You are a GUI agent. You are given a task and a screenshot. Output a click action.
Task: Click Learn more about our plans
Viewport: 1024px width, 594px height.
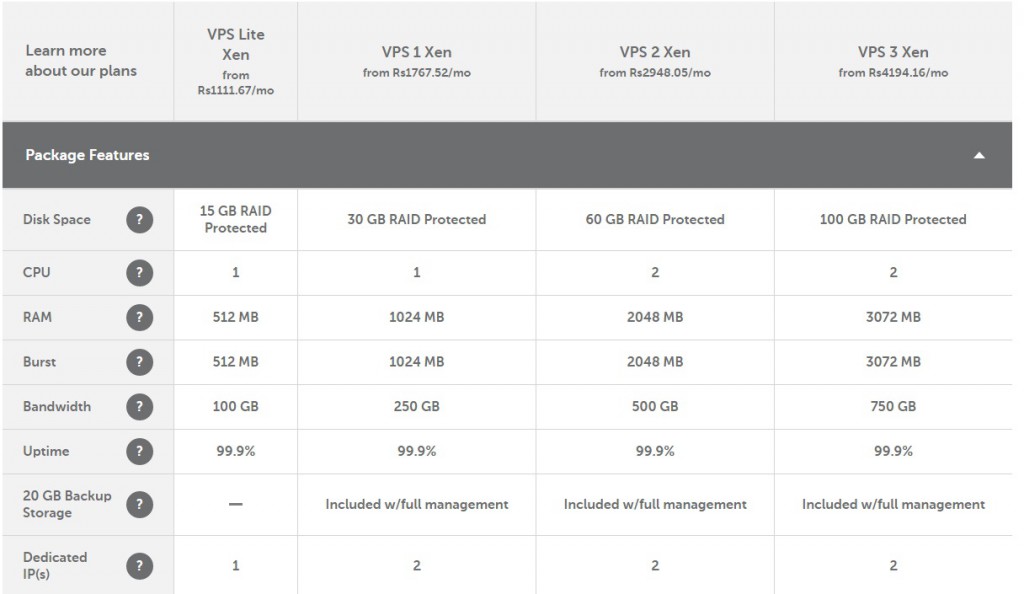tap(81, 61)
